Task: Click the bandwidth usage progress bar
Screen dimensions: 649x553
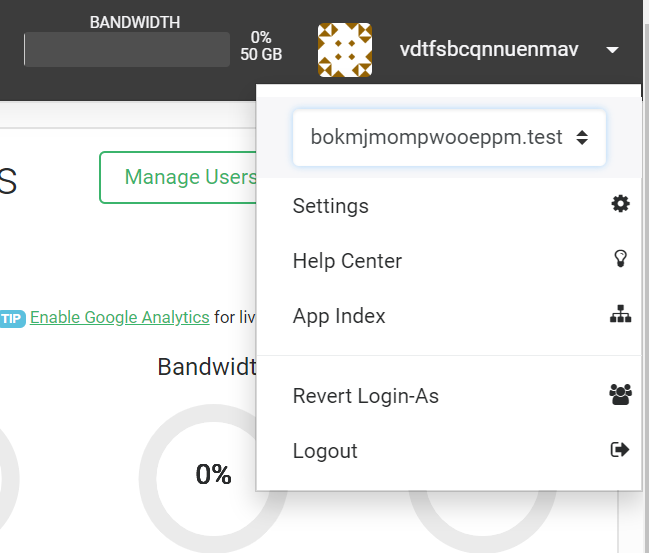Action: click(127, 50)
